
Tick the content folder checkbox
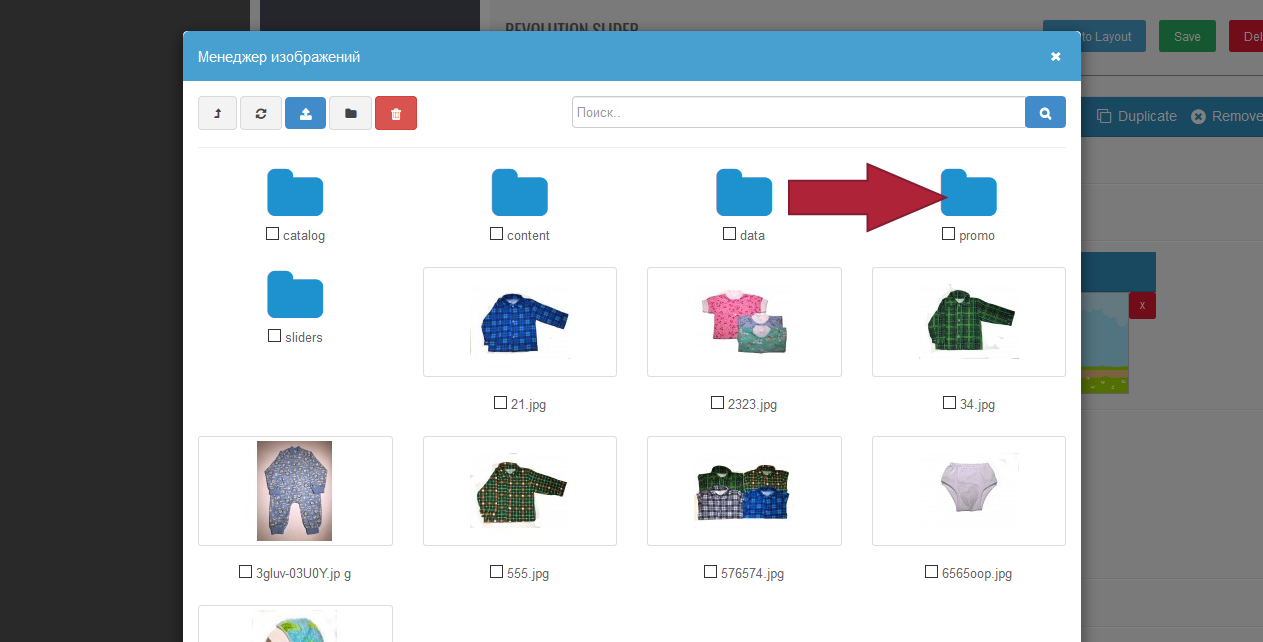(496, 234)
